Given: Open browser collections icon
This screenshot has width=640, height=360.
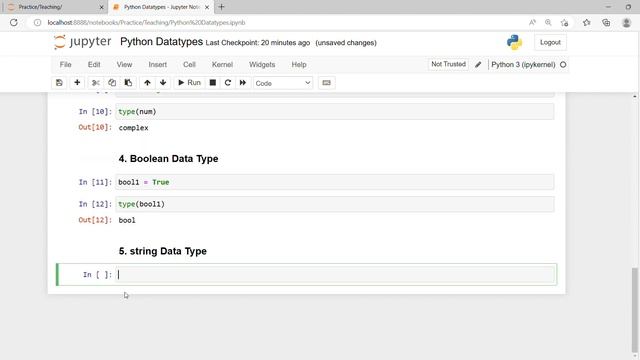Looking at the screenshot, I should pyautogui.click(x=606, y=22).
